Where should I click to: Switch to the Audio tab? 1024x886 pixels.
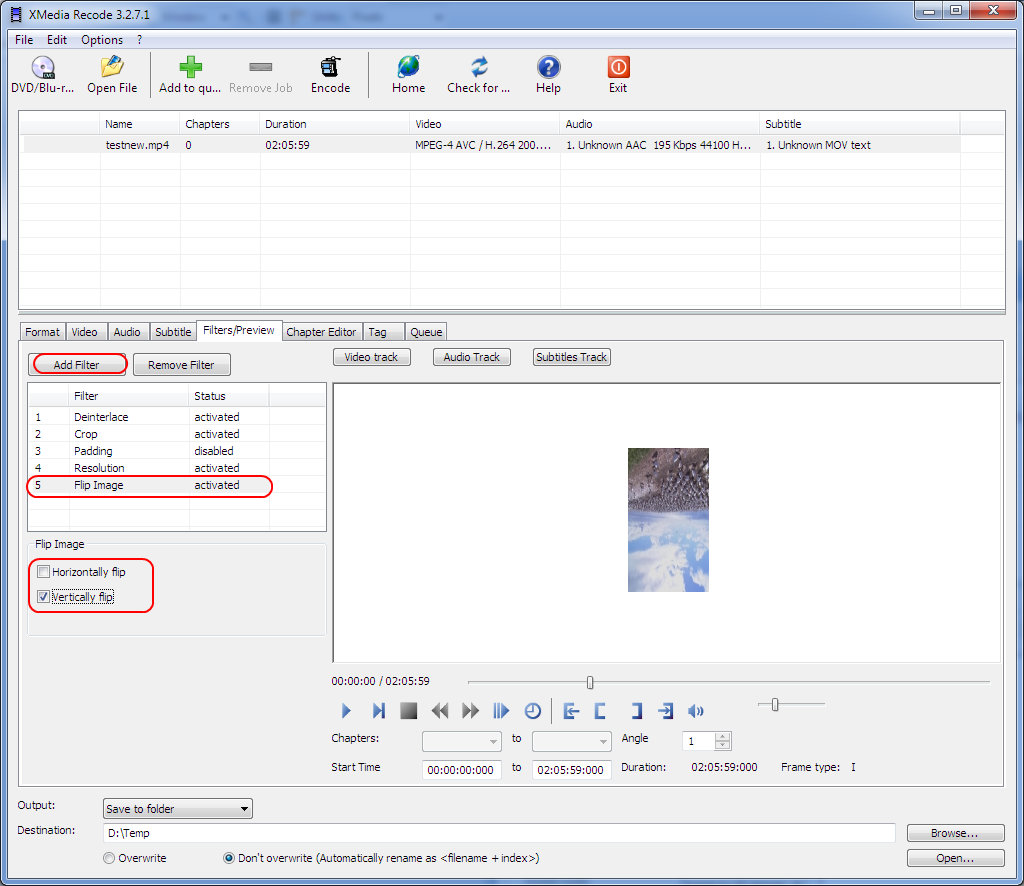pyautogui.click(x=127, y=332)
